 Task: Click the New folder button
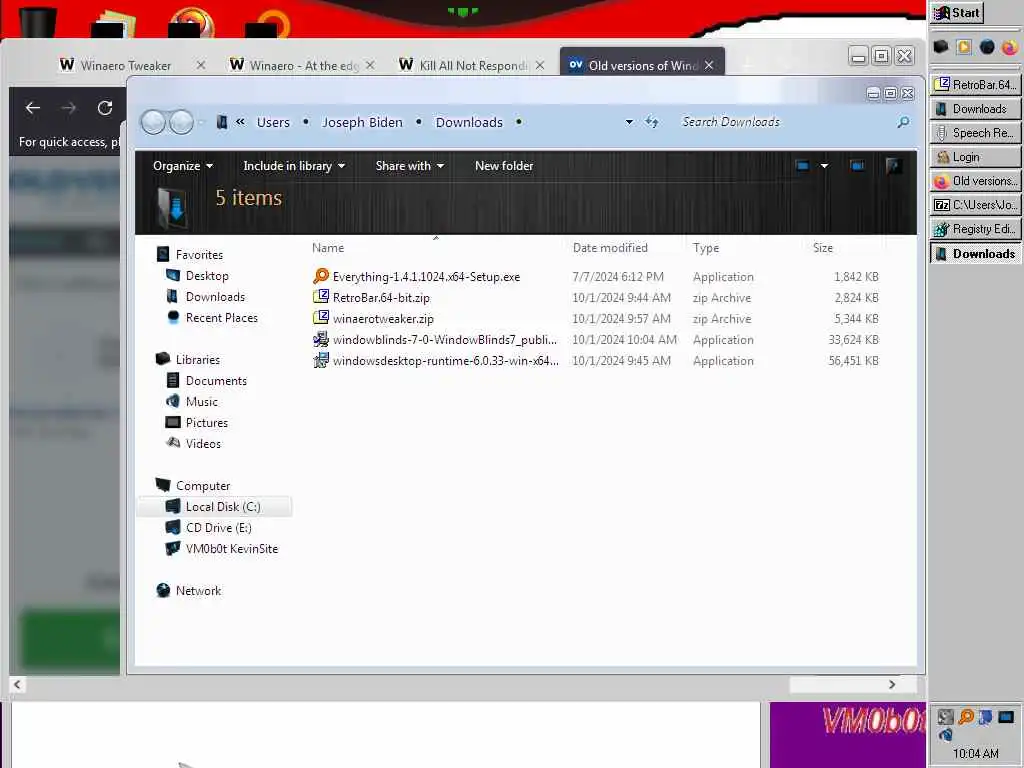504,166
